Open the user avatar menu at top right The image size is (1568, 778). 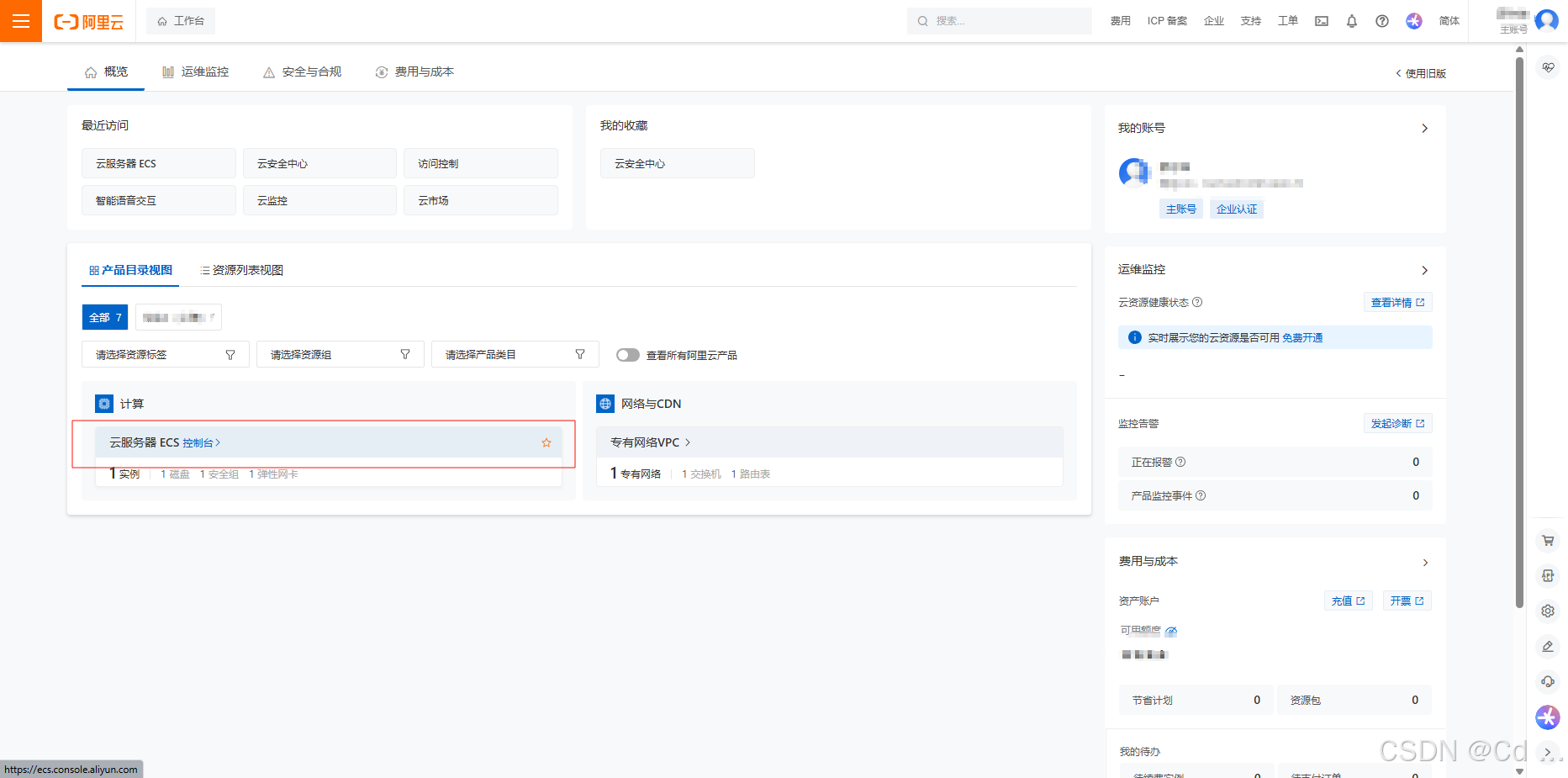(x=1547, y=20)
